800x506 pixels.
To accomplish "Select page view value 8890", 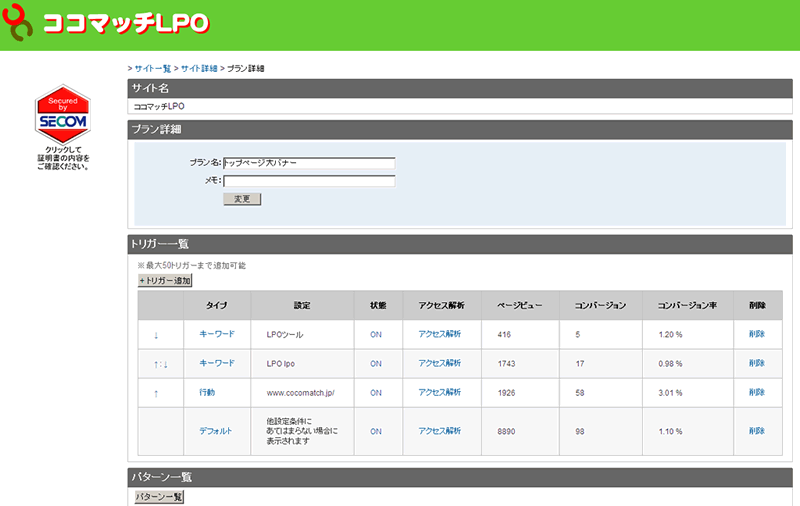I will 507,432.
